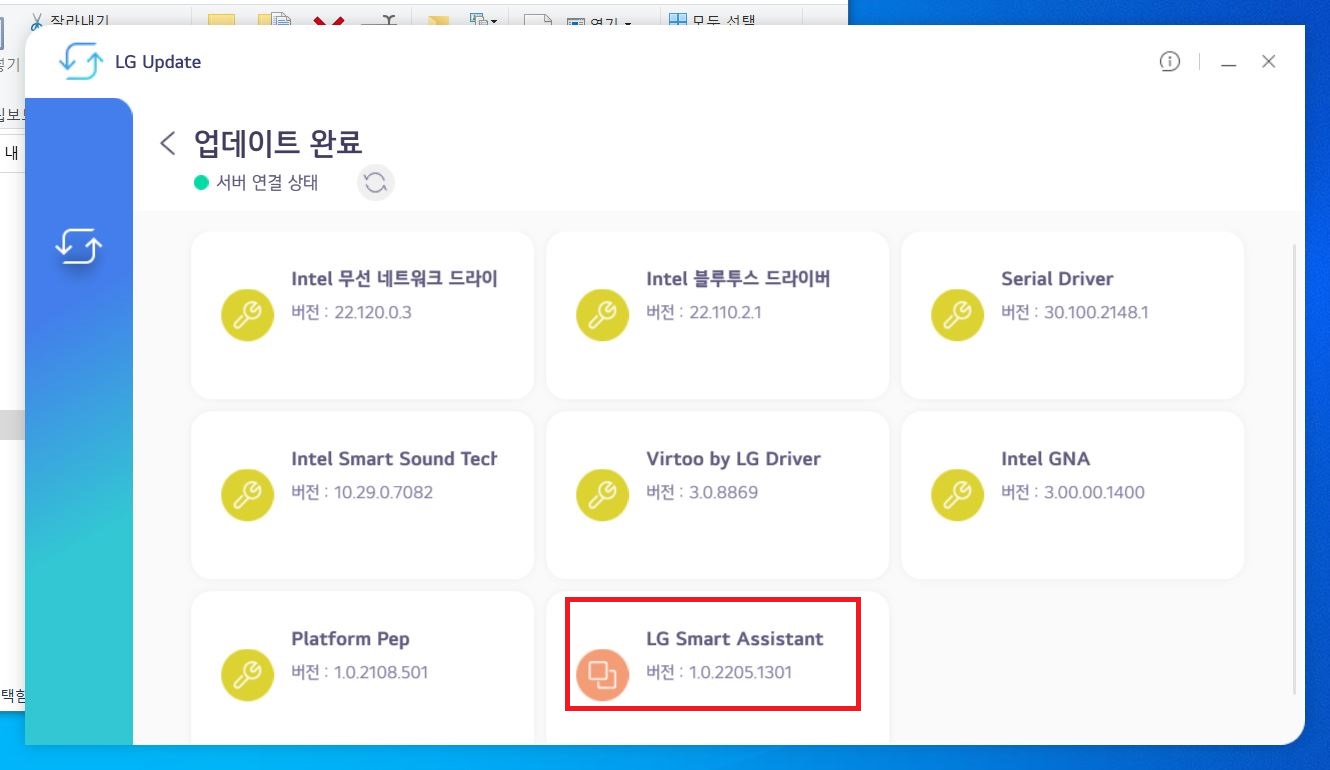
Task: Select the Serial Driver title
Action: (x=1057, y=279)
